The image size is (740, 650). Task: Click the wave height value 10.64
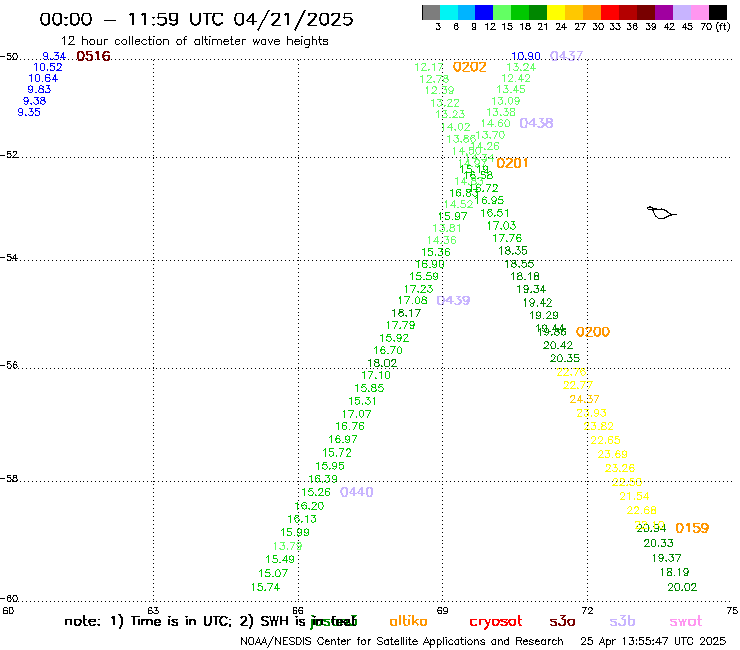pyautogui.click(x=43, y=78)
